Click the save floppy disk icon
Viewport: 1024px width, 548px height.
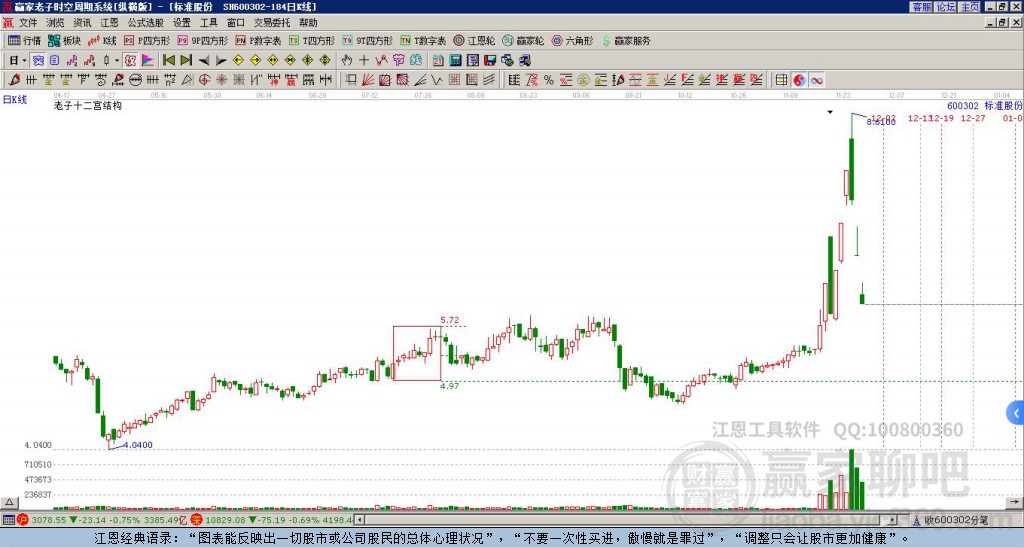click(490, 61)
